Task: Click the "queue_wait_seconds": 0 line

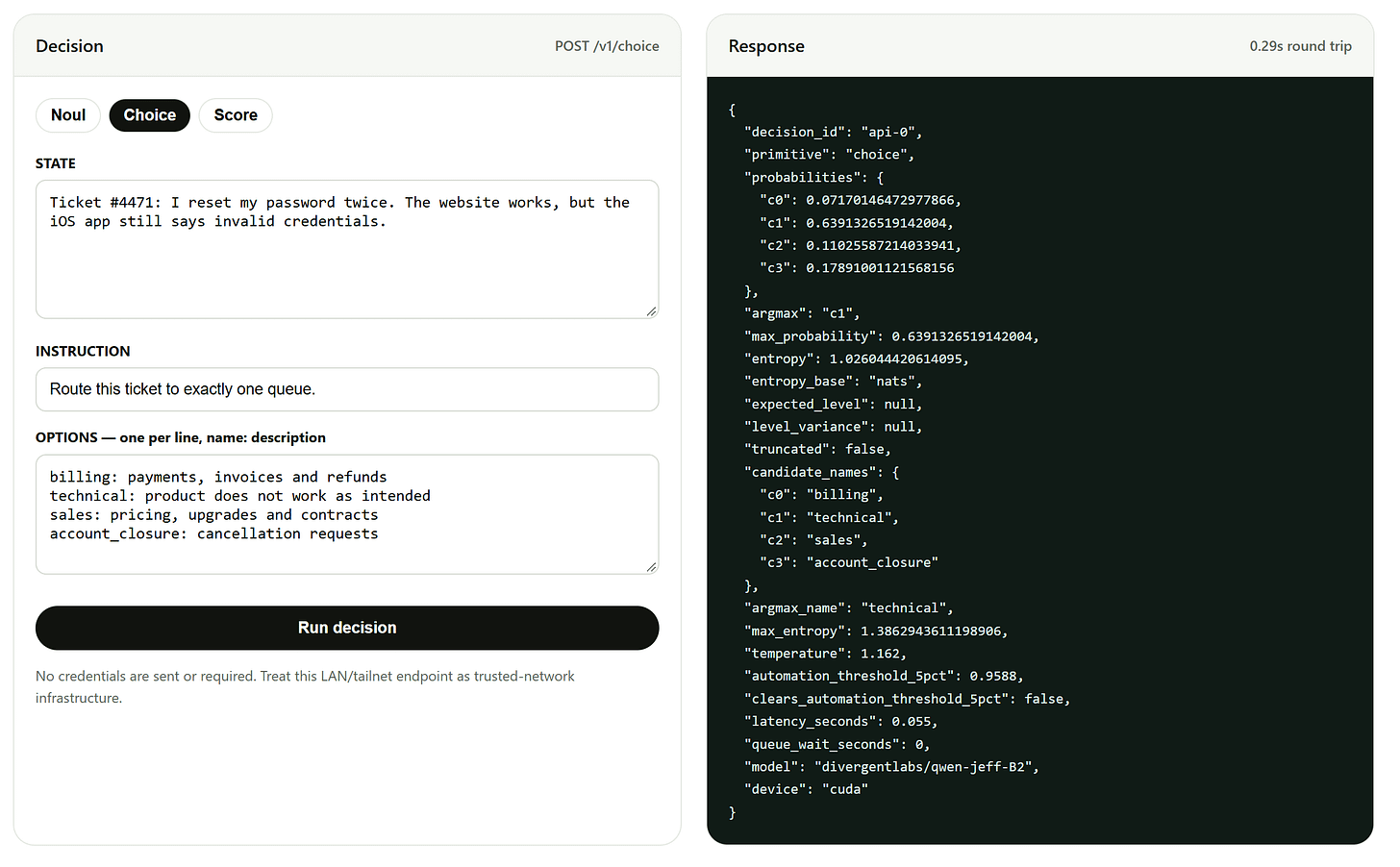Action: coord(837,745)
